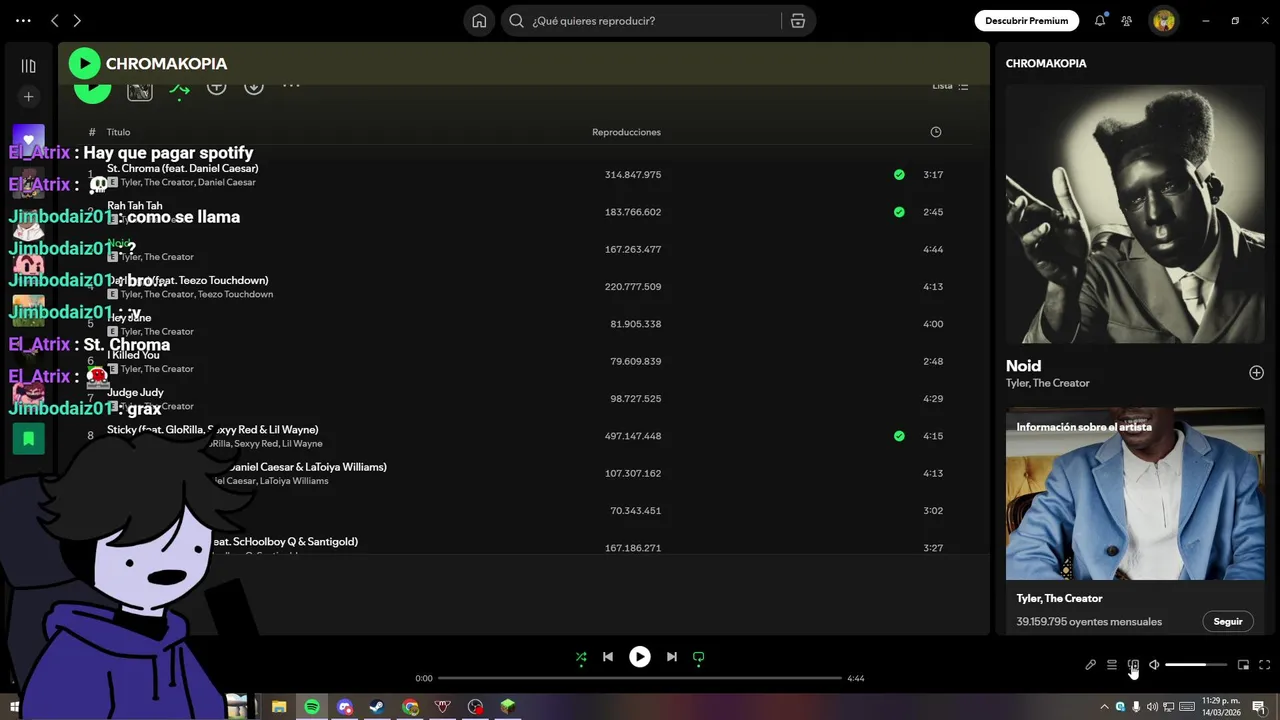This screenshot has height=720, width=1280.
Task: Open the three-dot app menu at top left
Action: pos(23,20)
